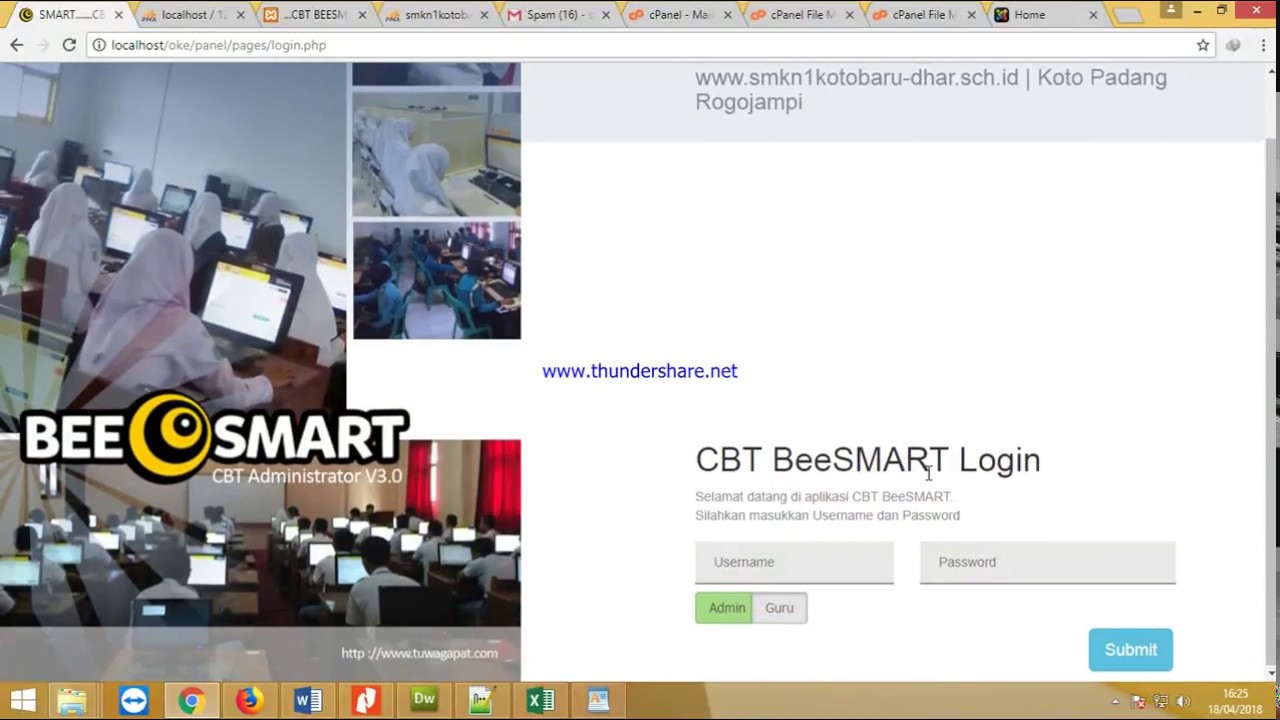Viewport: 1280px width, 720px height.
Task: View site information icon in address bar
Action: click(x=99, y=45)
